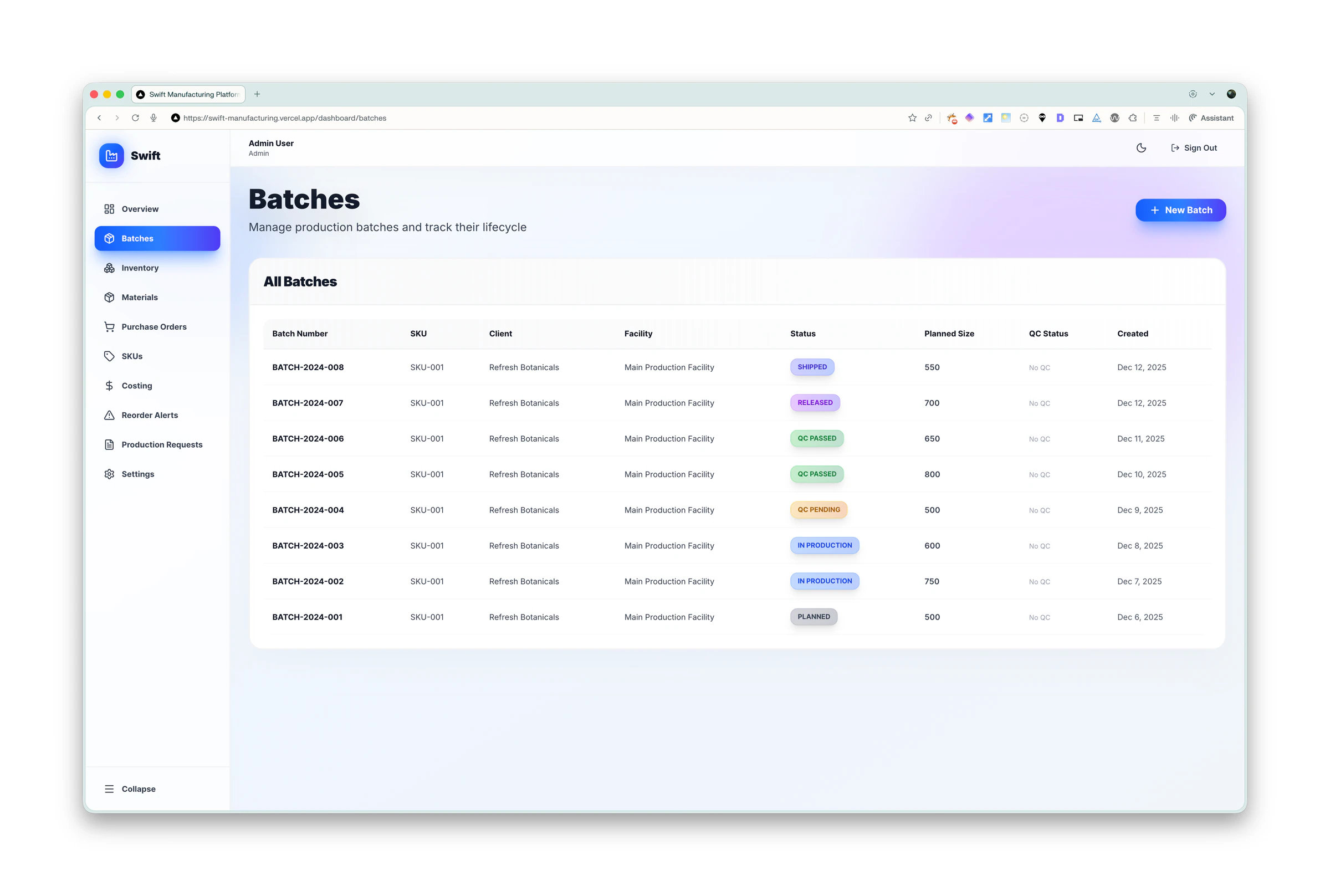
Task: Open batch BATCH-2024-003
Action: [308, 546]
